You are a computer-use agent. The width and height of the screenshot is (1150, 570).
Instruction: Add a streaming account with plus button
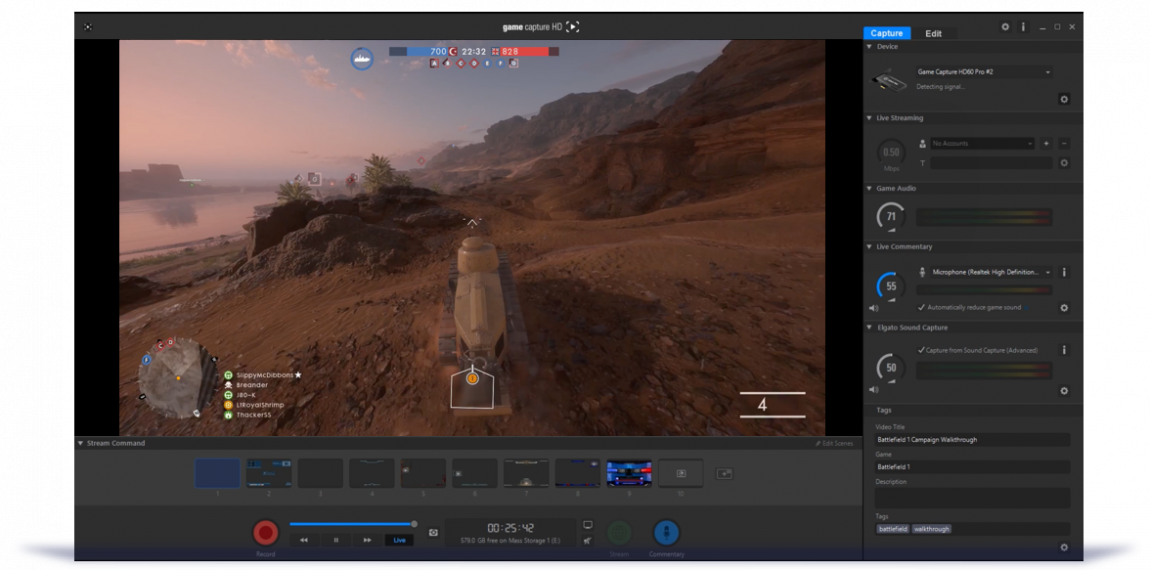pyautogui.click(x=1047, y=144)
